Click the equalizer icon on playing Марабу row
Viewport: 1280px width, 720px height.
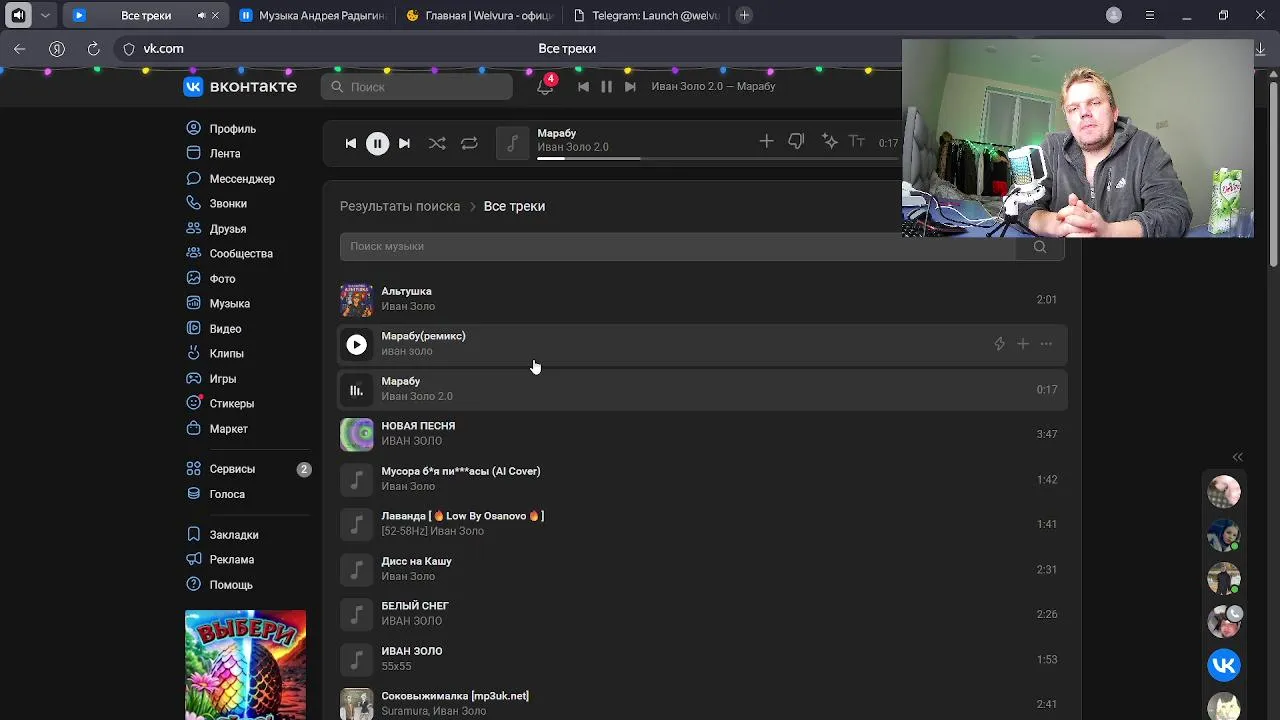click(356, 389)
